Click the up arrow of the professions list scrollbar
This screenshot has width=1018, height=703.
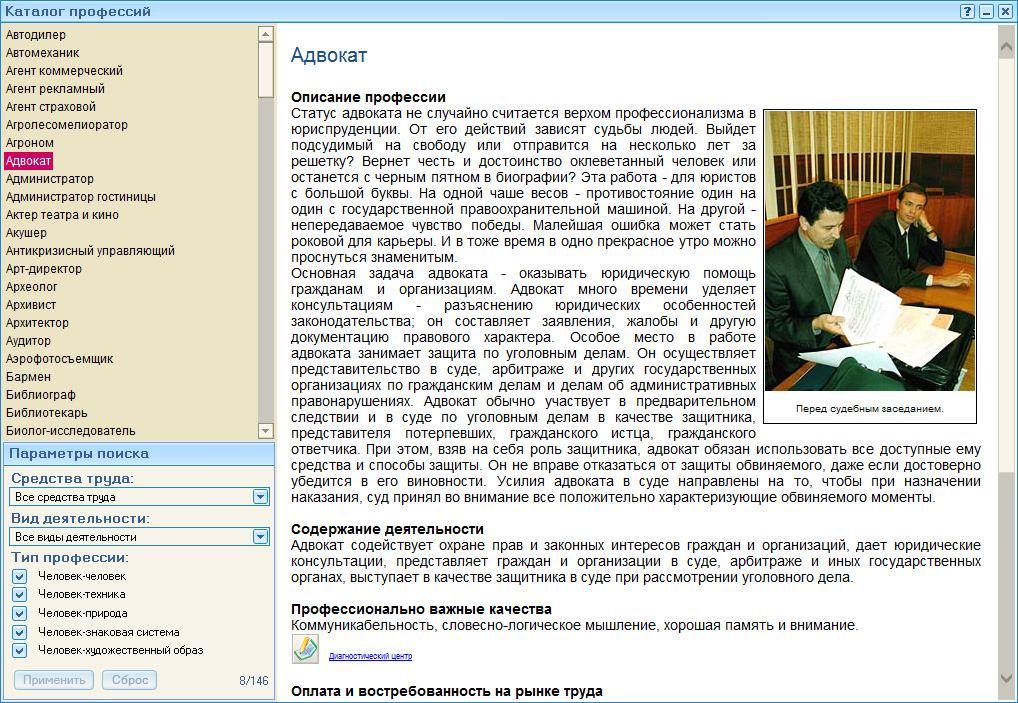[x=264, y=33]
